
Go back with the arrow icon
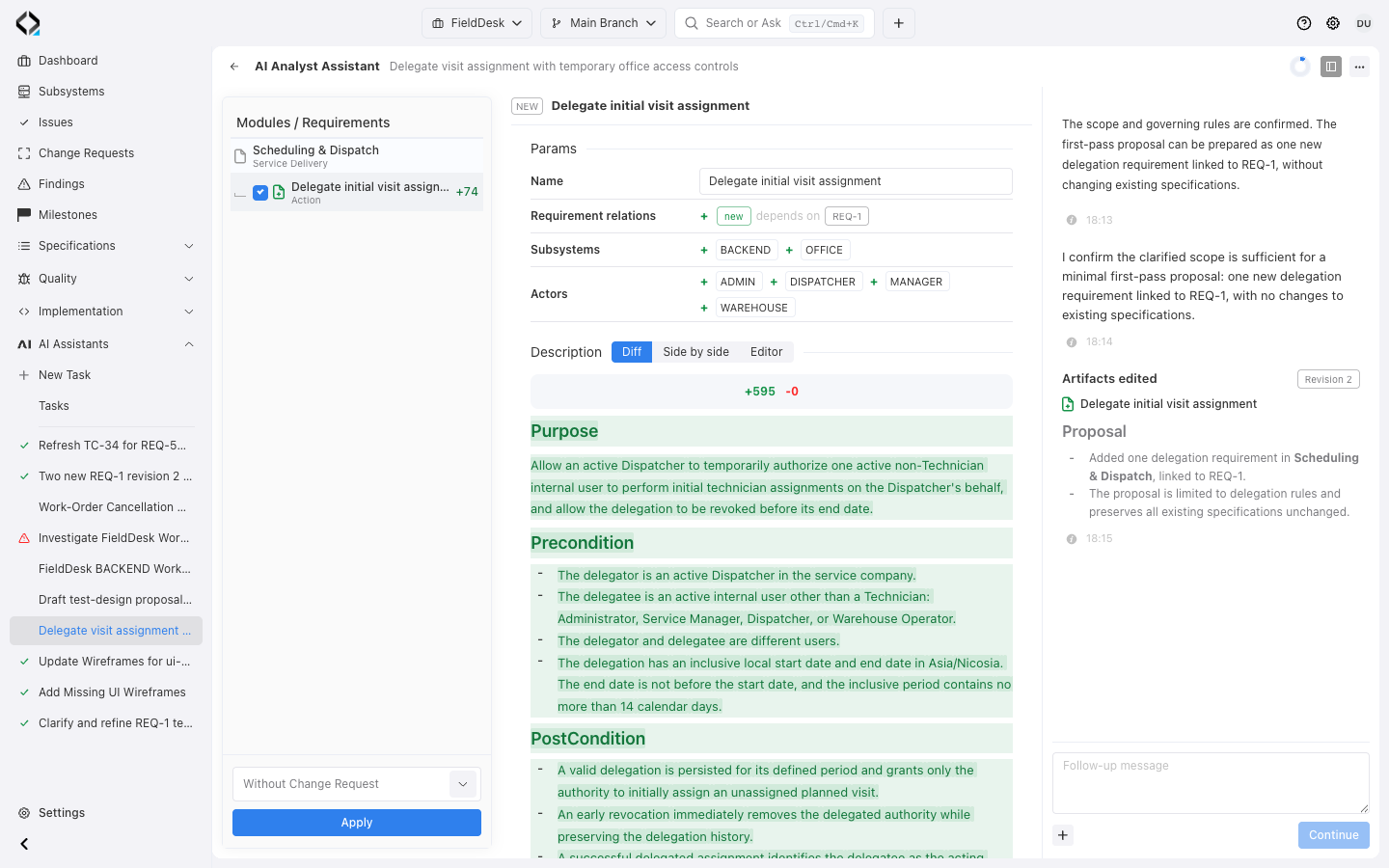point(234,67)
